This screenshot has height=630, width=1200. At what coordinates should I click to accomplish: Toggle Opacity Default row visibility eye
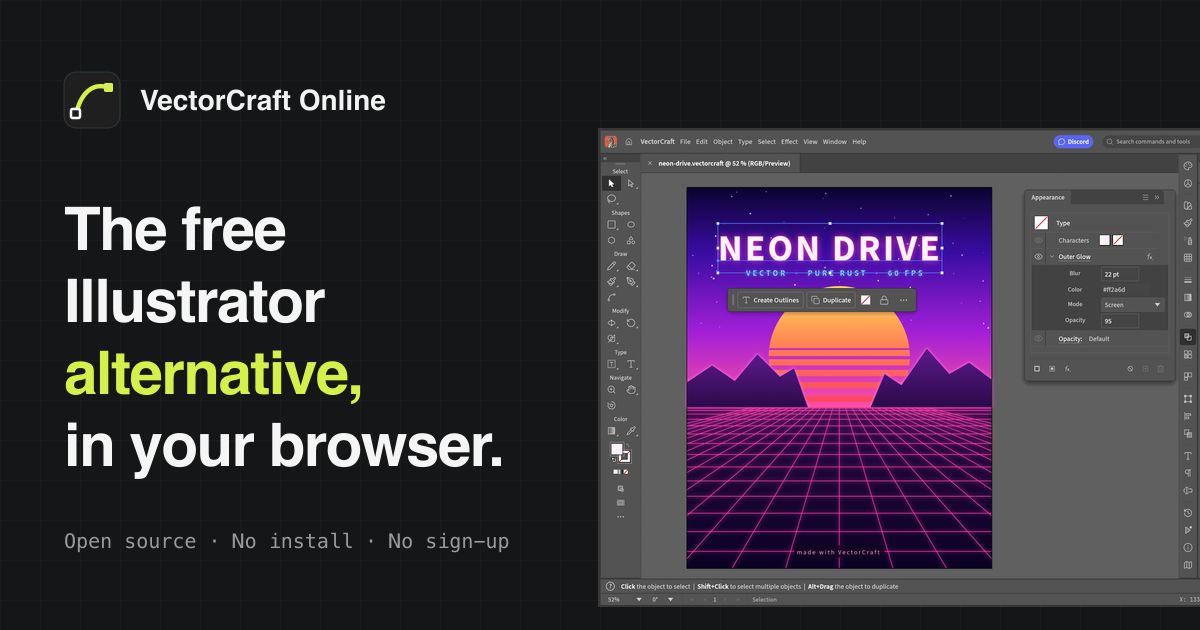click(x=1038, y=339)
